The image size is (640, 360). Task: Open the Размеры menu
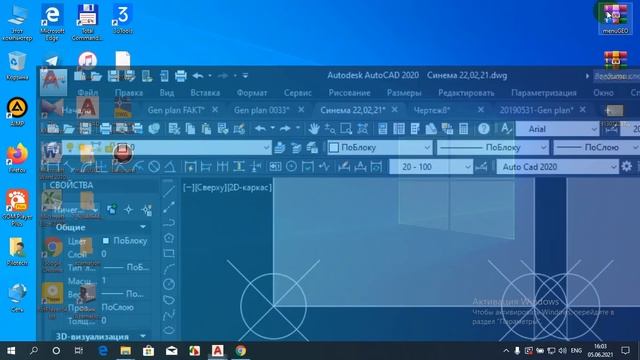click(x=404, y=93)
